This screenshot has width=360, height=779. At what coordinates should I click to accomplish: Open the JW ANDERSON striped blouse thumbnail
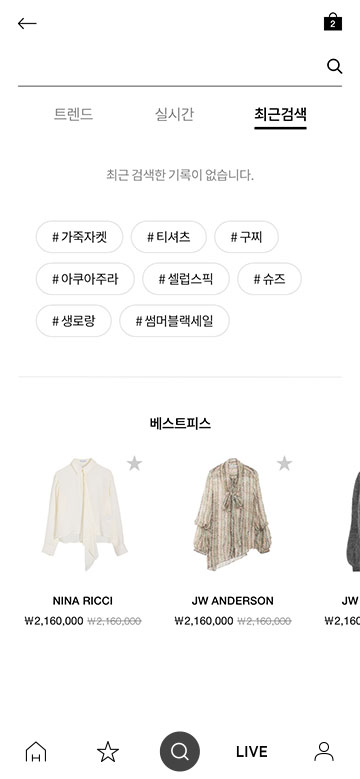tap(232, 512)
